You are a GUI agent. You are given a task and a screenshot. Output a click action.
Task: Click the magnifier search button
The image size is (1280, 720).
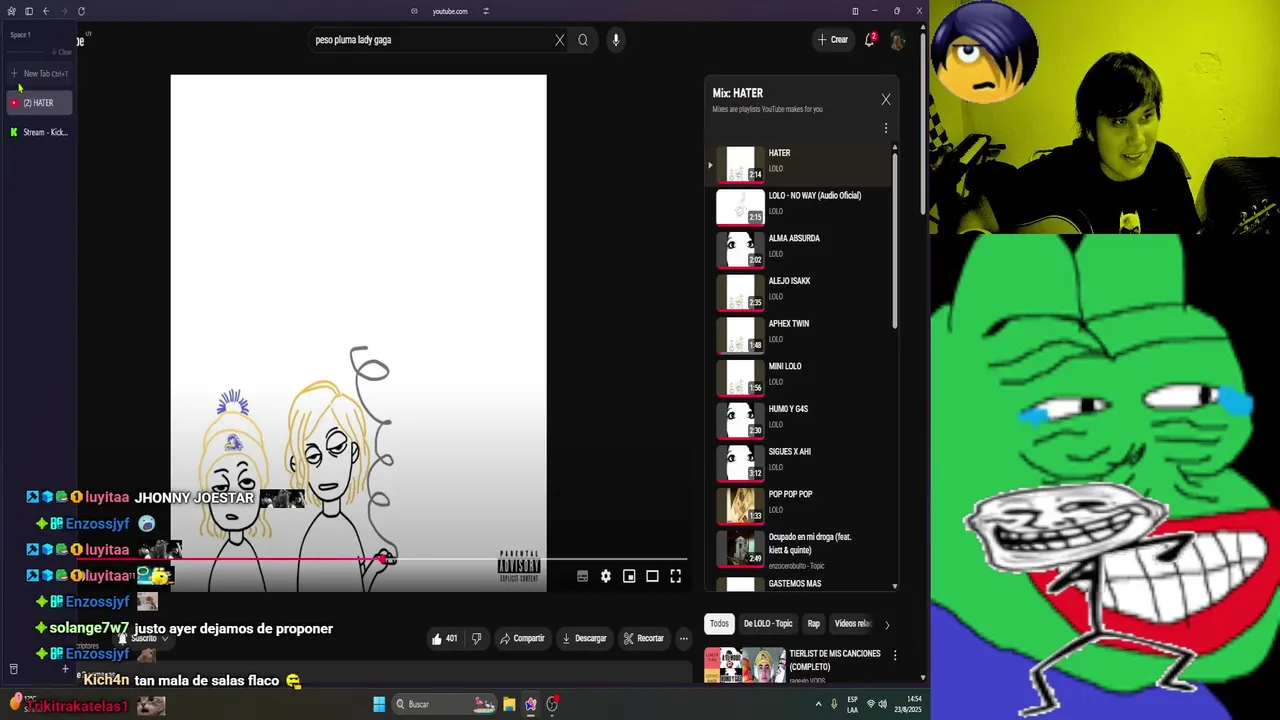pos(583,40)
